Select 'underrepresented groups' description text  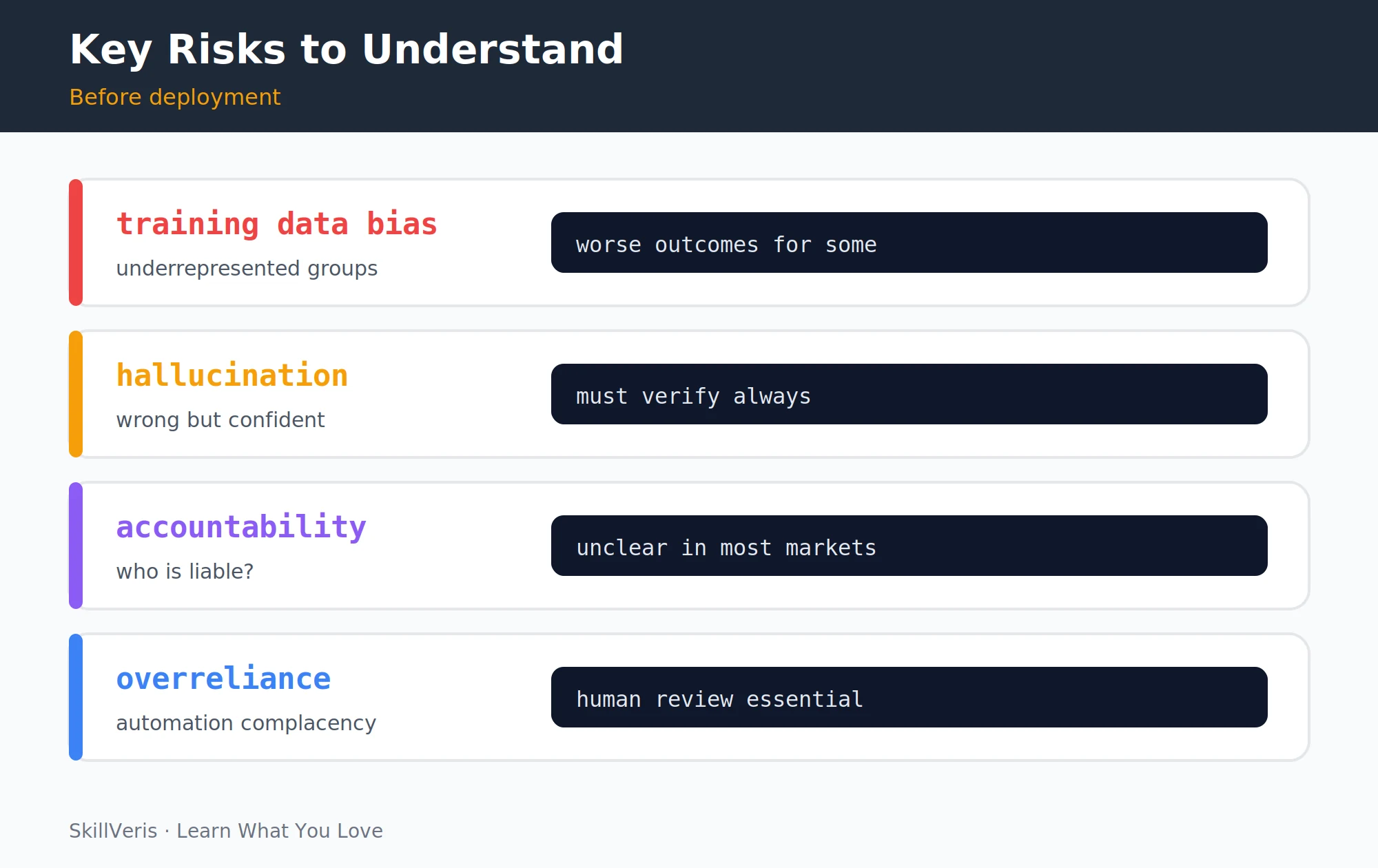click(x=247, y=268)
